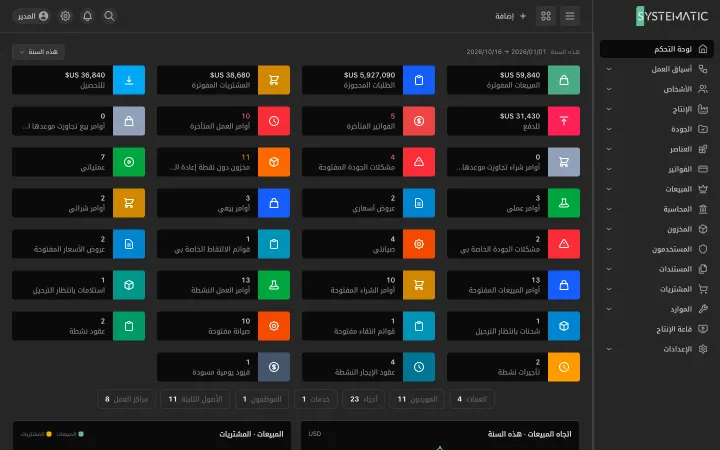The width and height of the screenshot is (720, 450).
Task: Click the green clipboard icon of عقود نشطة
Action: coord(129,326)
